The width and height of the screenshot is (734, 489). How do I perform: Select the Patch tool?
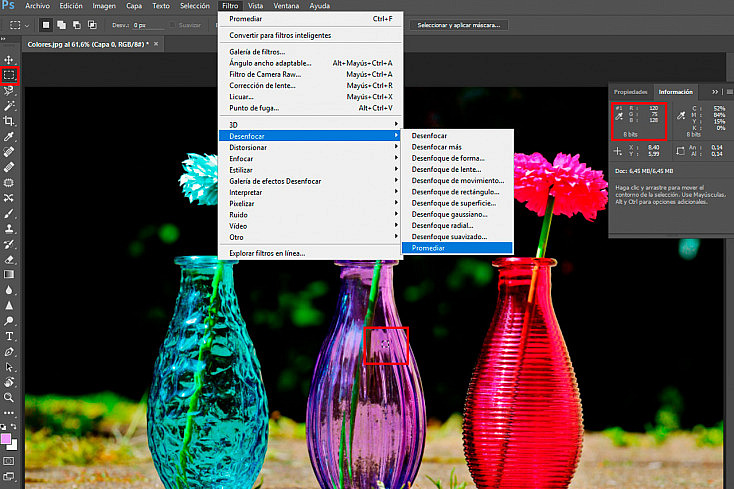pyautogui.click(x=9, y=182)
